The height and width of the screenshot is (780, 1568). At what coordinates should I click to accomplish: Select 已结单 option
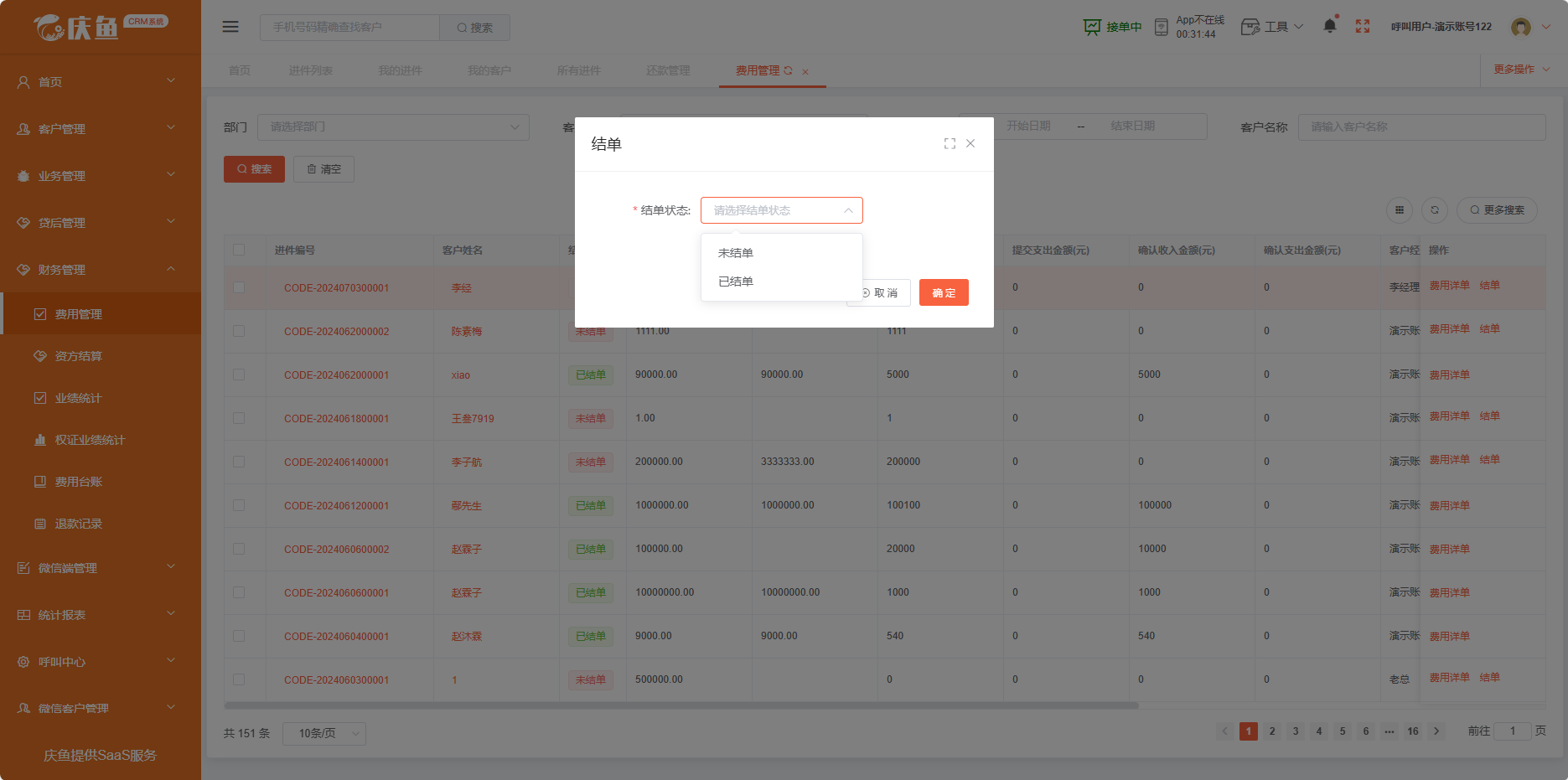coord(782,282)
